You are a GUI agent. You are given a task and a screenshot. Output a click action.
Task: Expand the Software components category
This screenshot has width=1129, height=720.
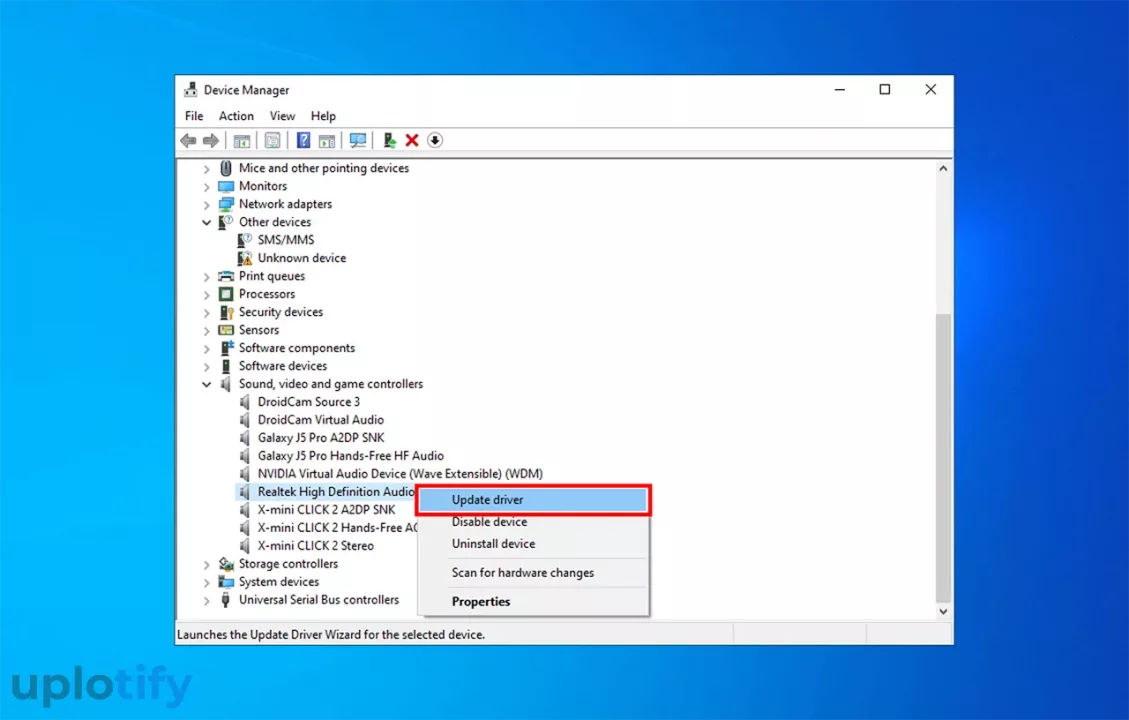pos(207,348)
